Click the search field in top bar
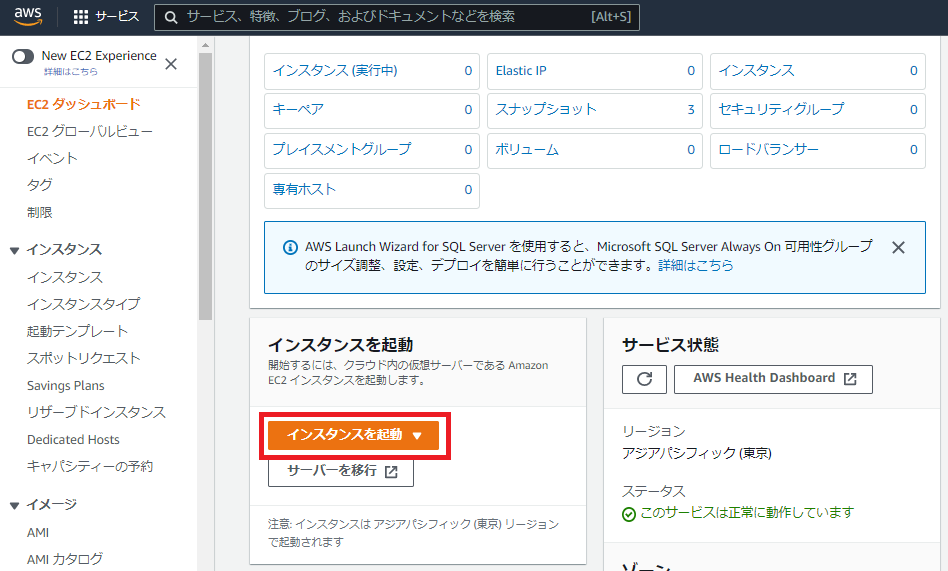Viewport: 948px width, 571px height. [x=400, y=17]
